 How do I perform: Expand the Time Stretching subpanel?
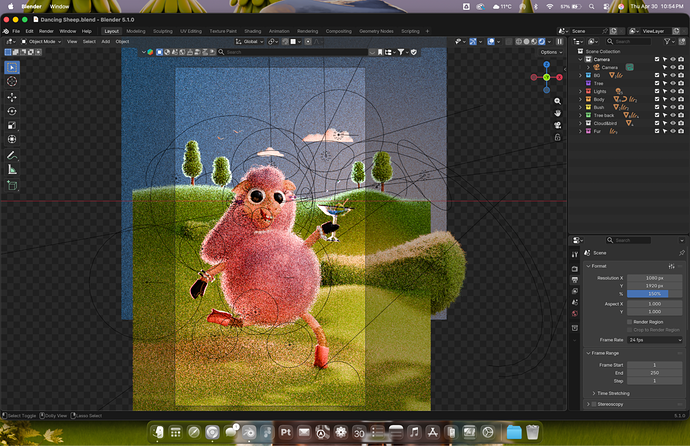(x=594, y=393)
